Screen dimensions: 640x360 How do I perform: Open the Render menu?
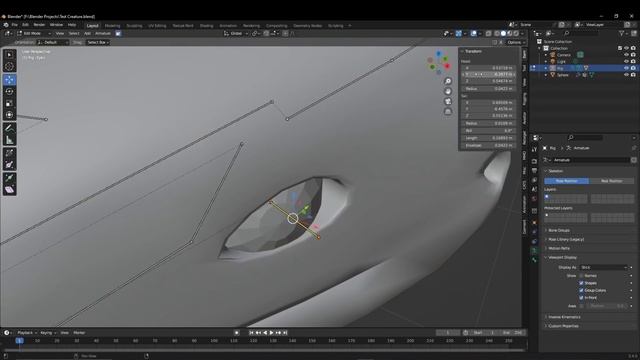point(39,25)
